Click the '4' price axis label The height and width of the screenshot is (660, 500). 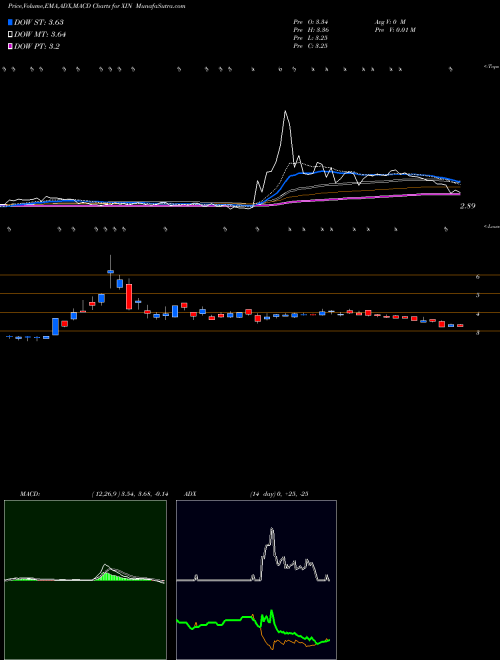pyautogui.click(x=478, y=314)
